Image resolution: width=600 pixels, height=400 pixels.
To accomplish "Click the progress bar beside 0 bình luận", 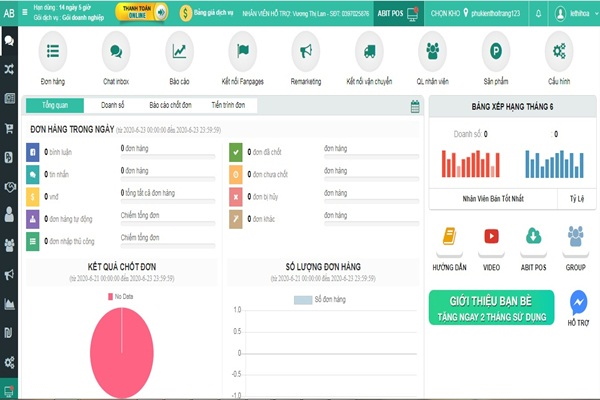I will pos(168,157).
